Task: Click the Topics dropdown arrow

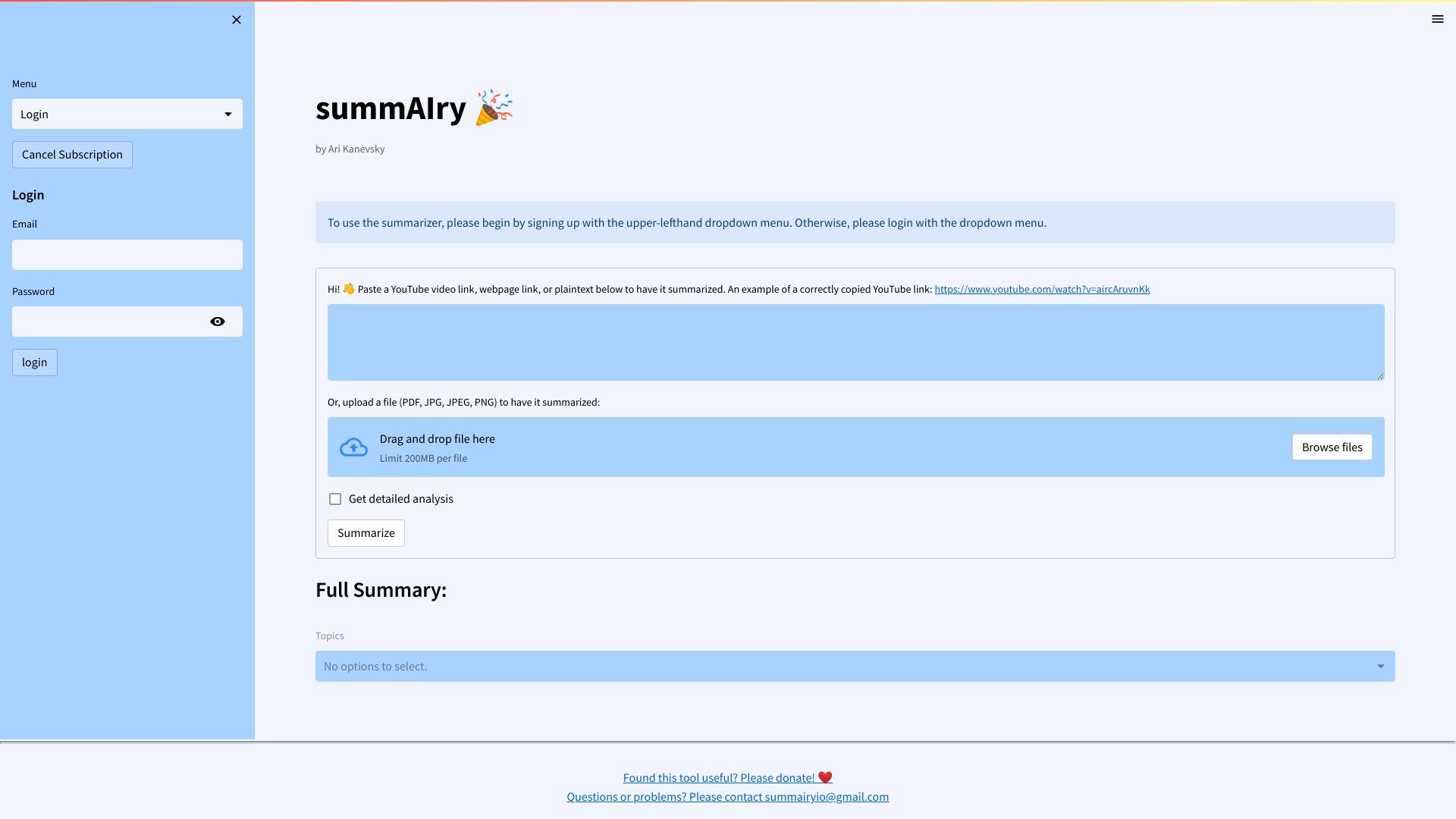Action: coord(1380,667)
